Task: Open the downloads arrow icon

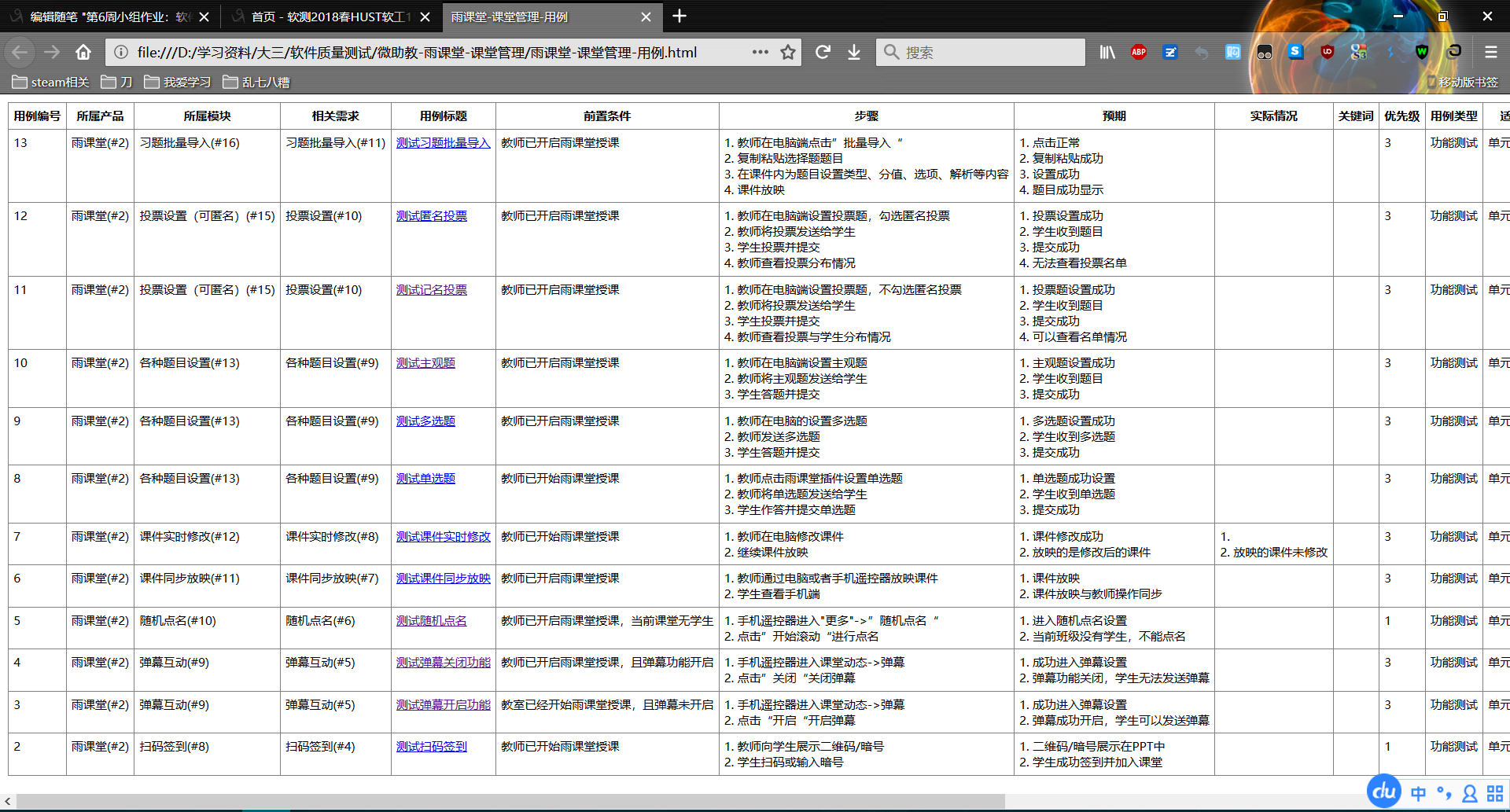Action: coord(854,52)
